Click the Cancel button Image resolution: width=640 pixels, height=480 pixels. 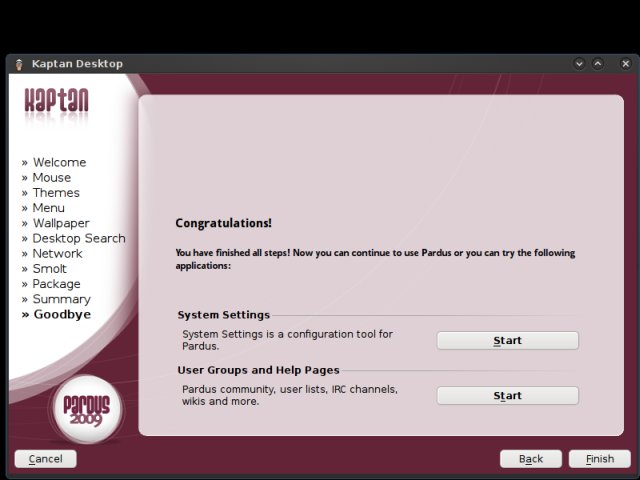[x=45, y=459]
